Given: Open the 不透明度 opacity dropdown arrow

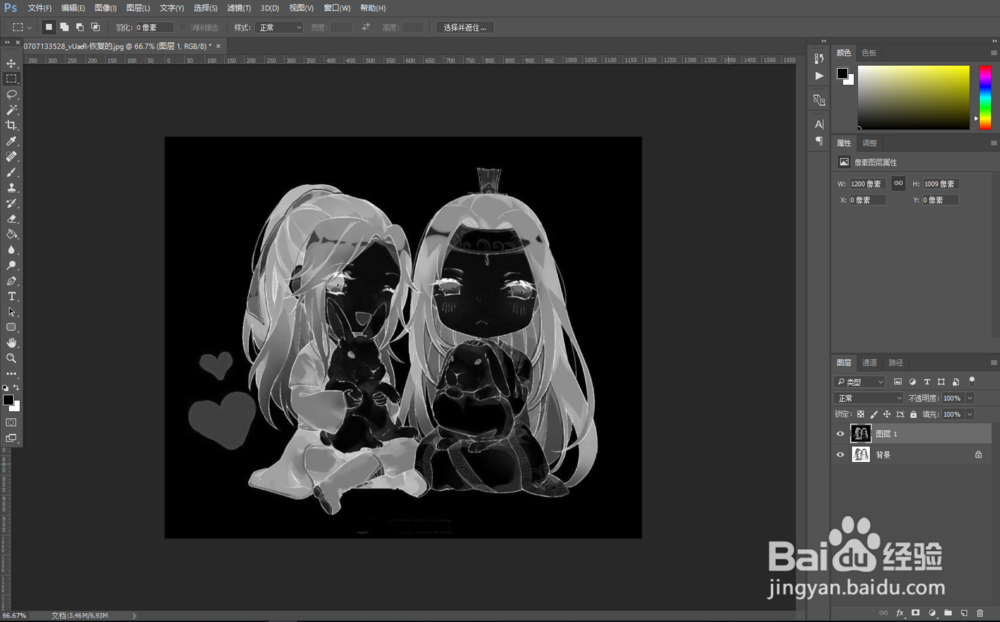Looking at the screenshot, I should click(970, 398).
